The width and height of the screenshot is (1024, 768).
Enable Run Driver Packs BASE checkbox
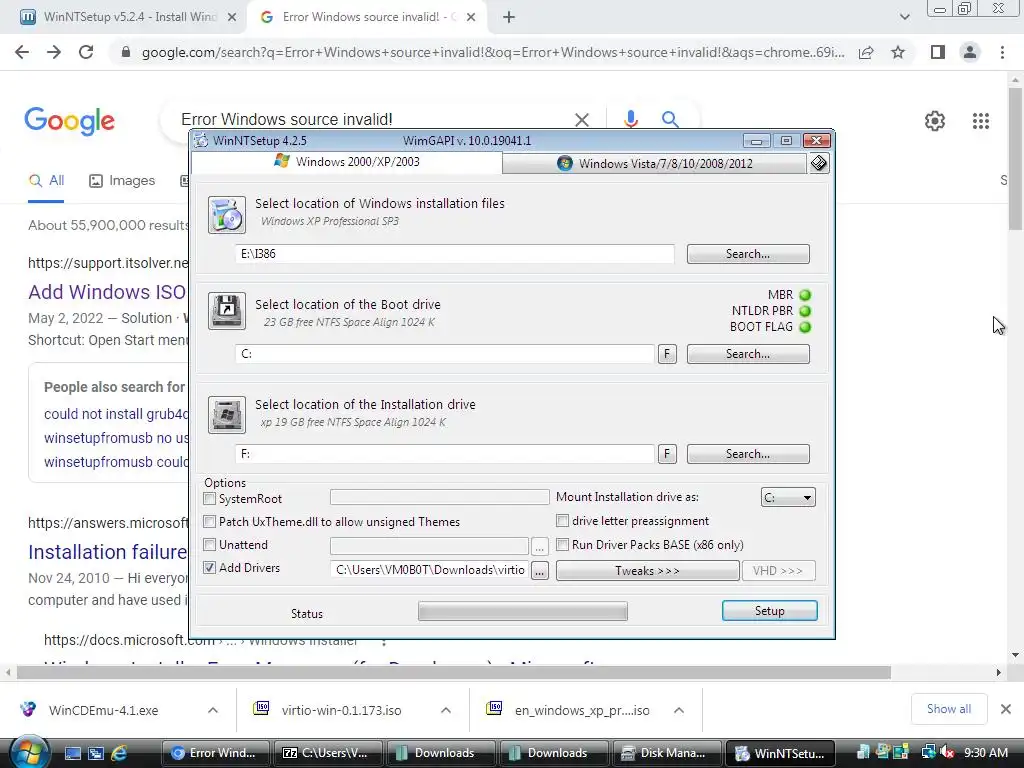pos(562,545)
